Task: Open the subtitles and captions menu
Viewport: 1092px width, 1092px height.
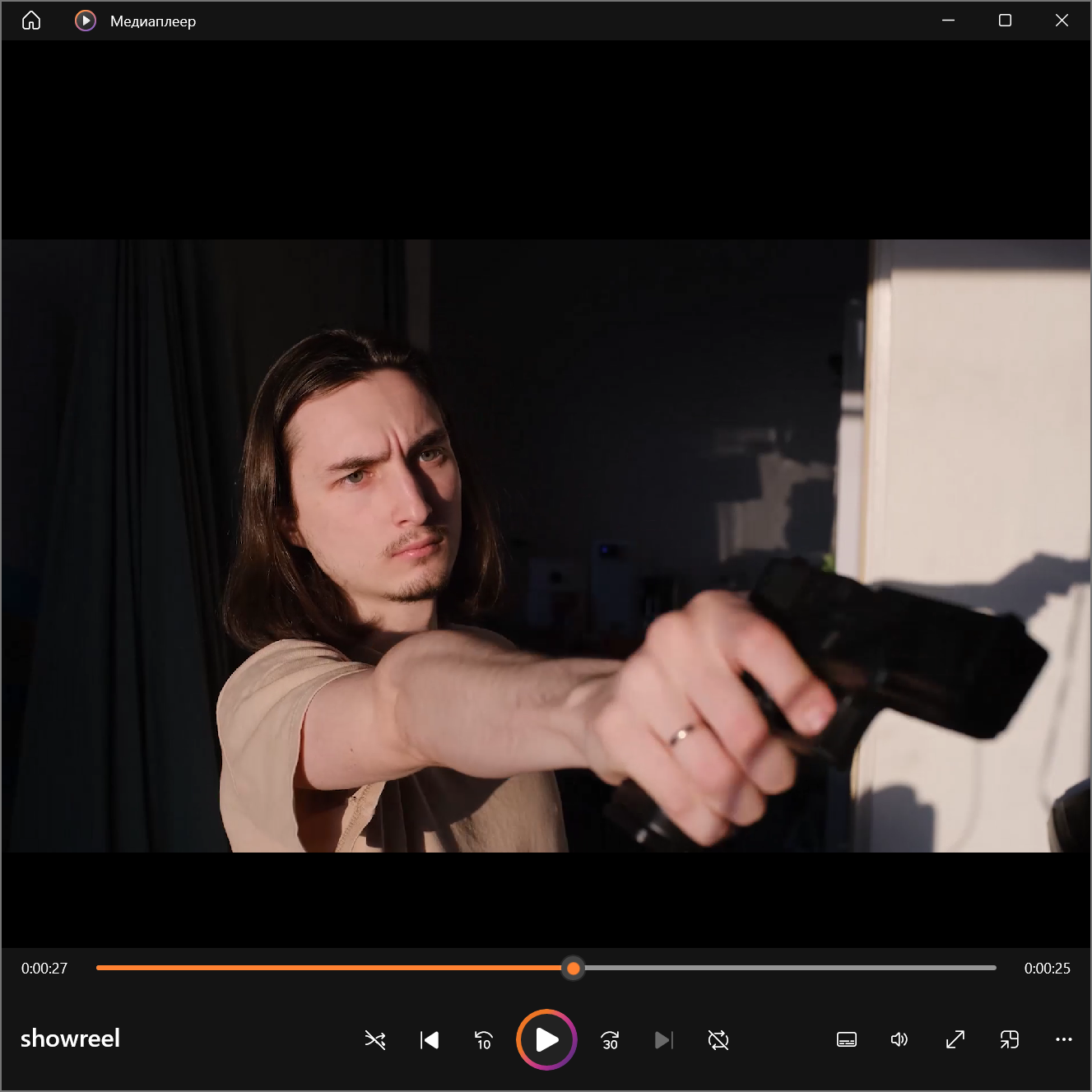Action: 847,1040
